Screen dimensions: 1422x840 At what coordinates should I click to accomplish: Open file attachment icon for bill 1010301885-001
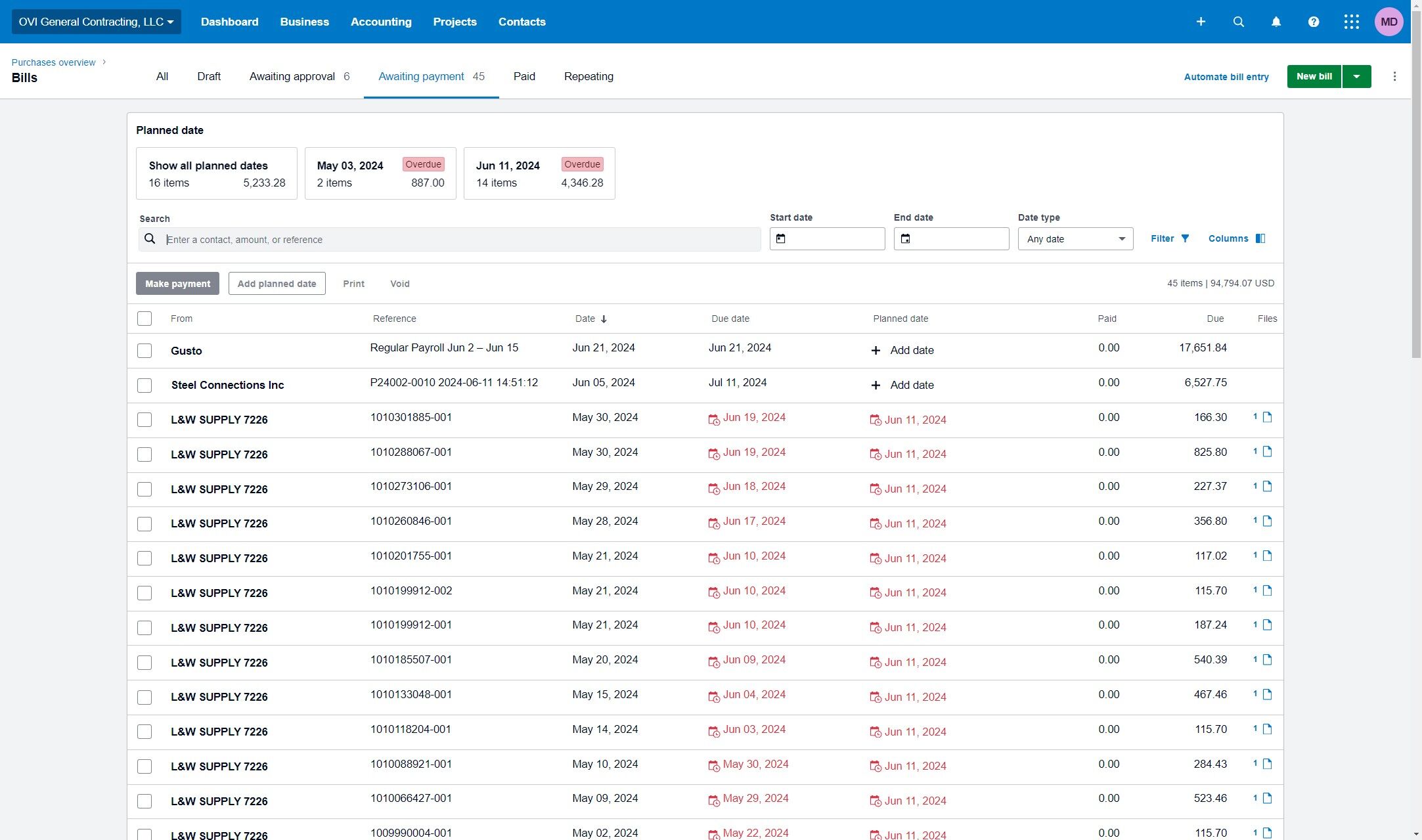click(1267, 417)
